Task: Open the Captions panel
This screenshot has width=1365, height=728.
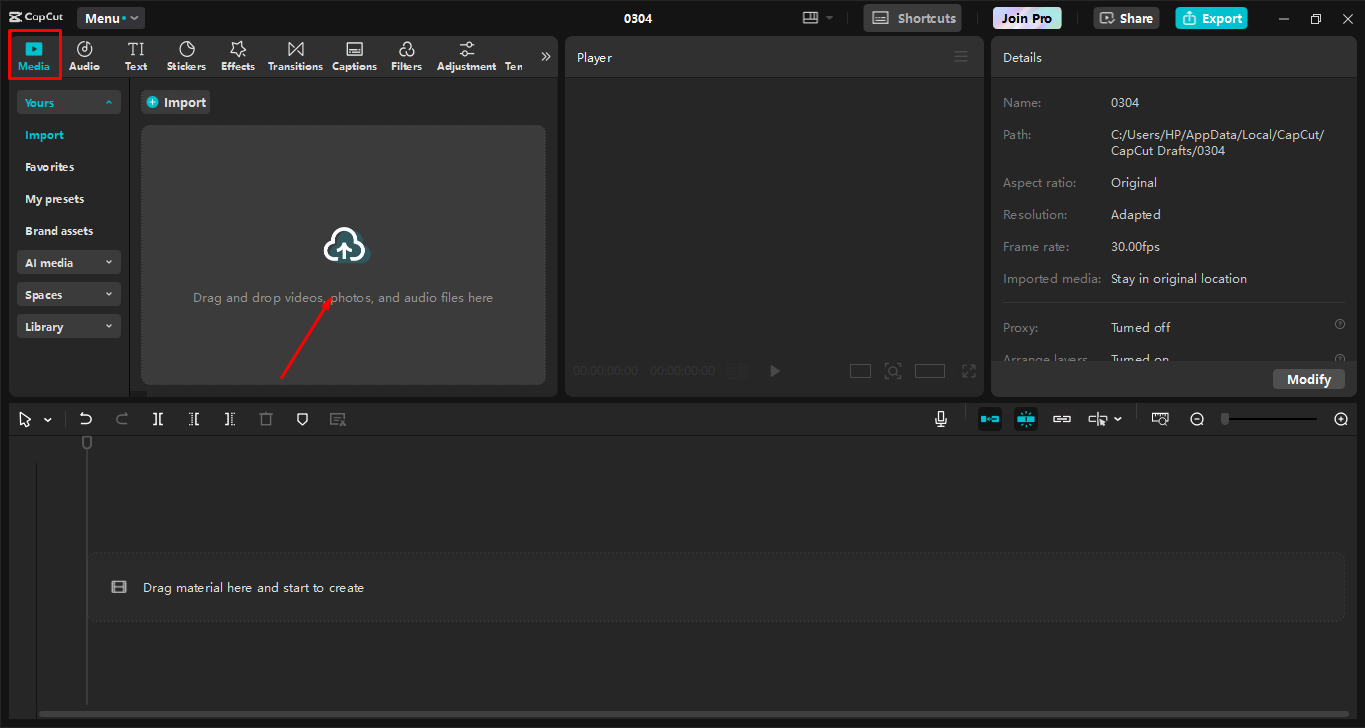Action: pyautogui.click(x=354, y=55)
